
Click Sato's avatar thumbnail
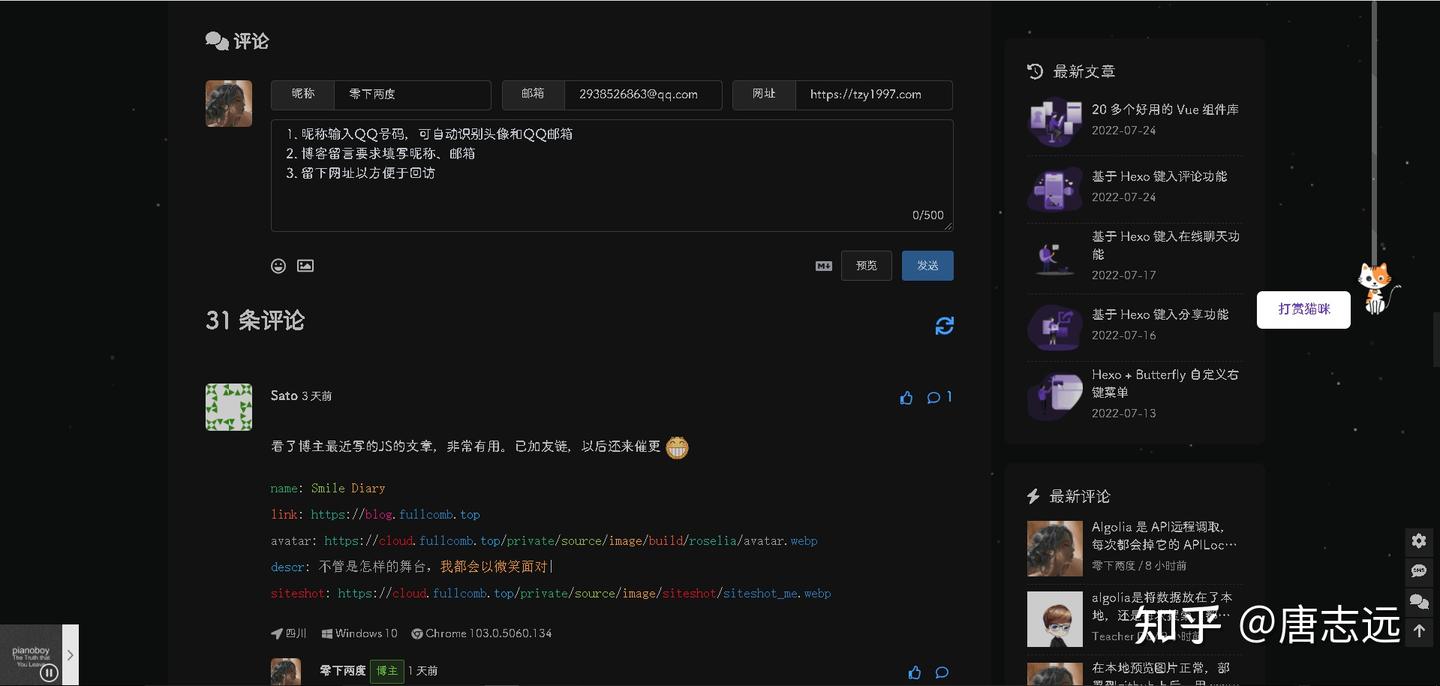point(228,406)
